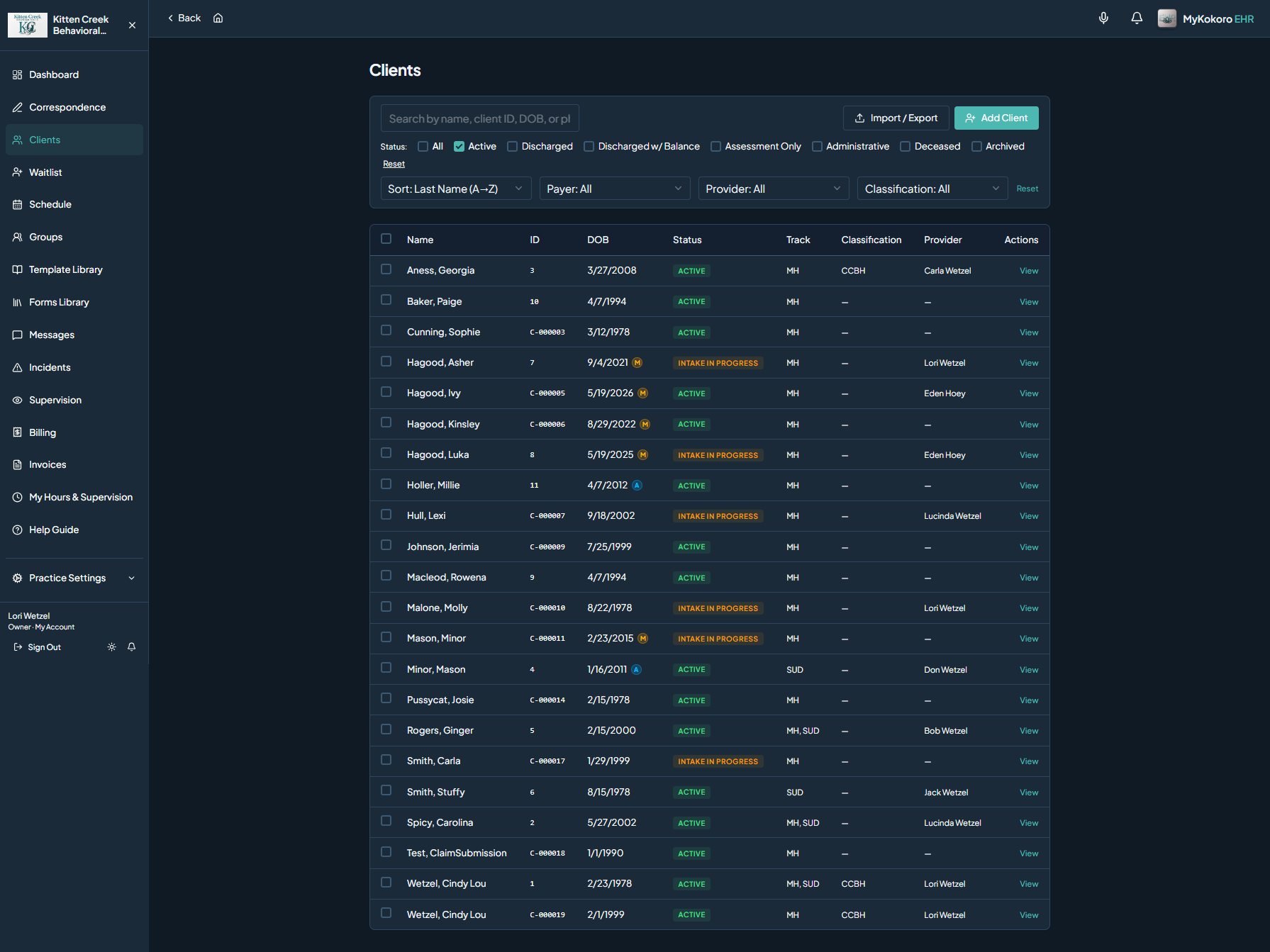Screen dimensions: 1270x952
Task: Click the sidebar footer bell icon
Action: pos(131,647)
